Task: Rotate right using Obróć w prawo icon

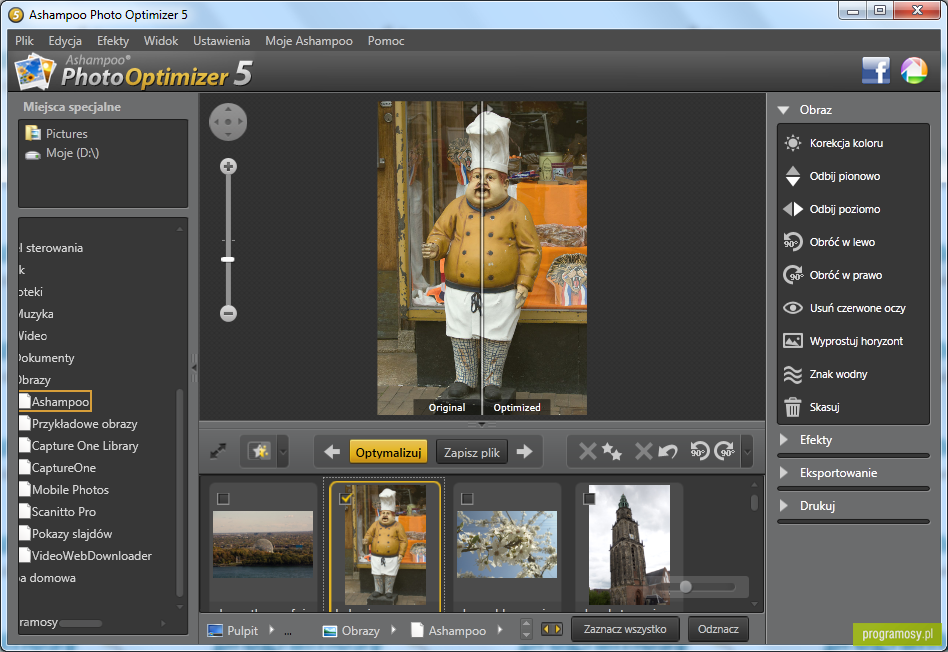Action: click(x=792, y=275)
